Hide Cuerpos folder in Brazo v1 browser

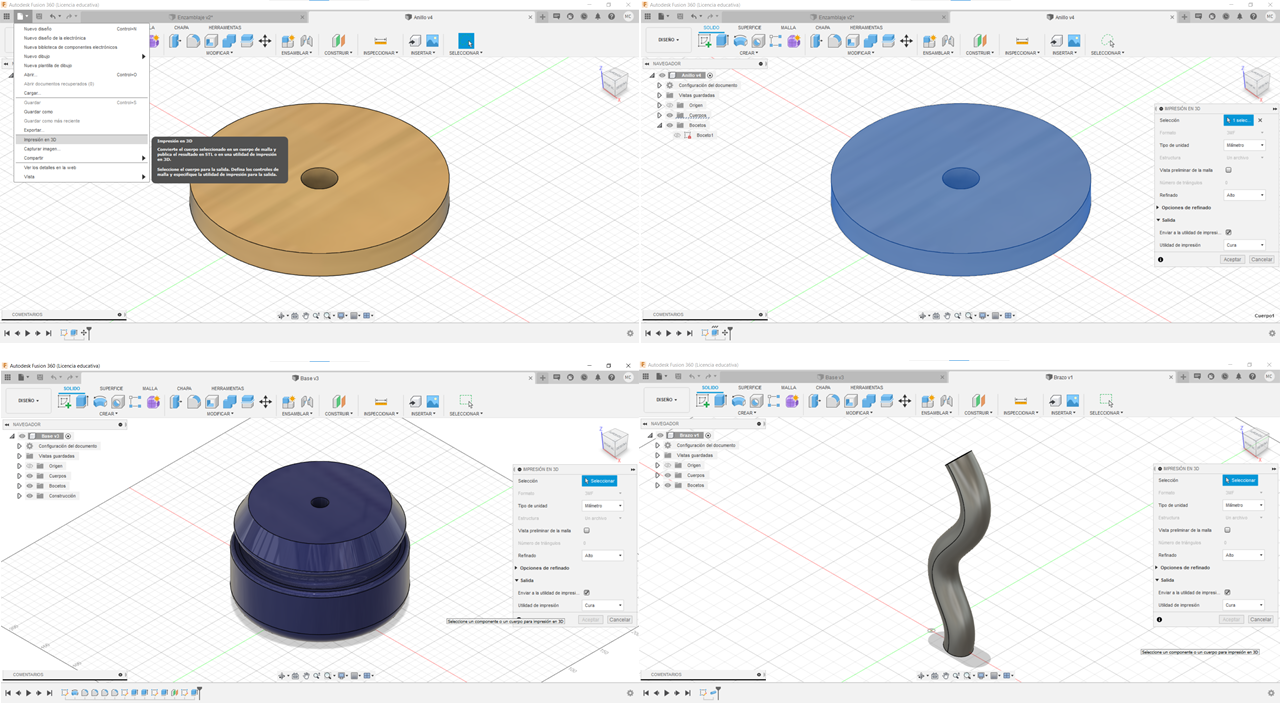pos(668,475)
